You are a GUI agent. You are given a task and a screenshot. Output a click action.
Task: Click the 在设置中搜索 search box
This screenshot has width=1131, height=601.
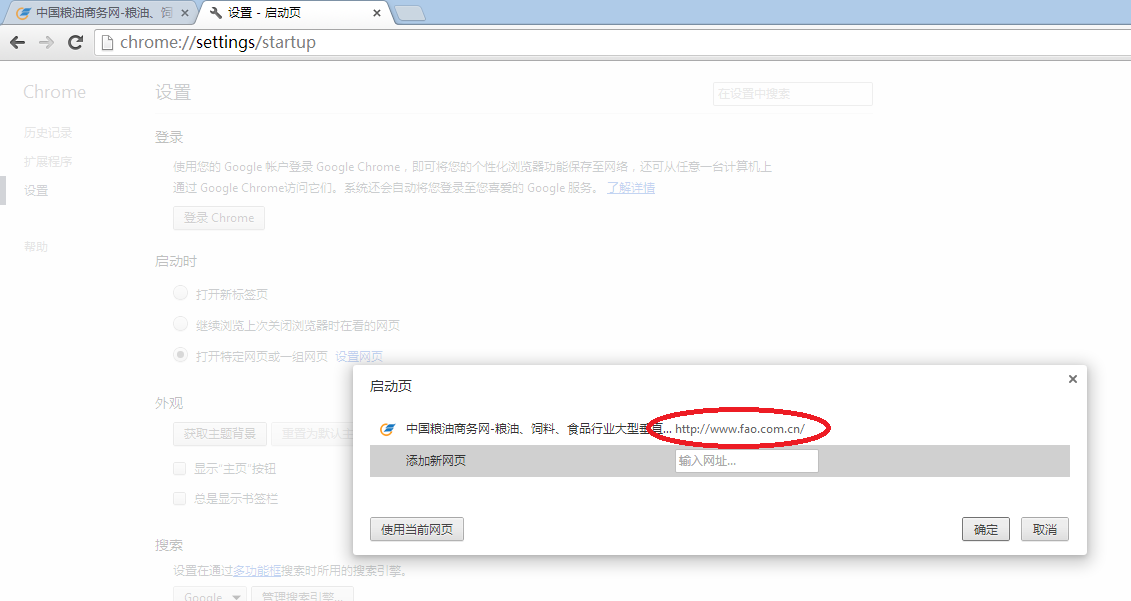click(793, 94)
